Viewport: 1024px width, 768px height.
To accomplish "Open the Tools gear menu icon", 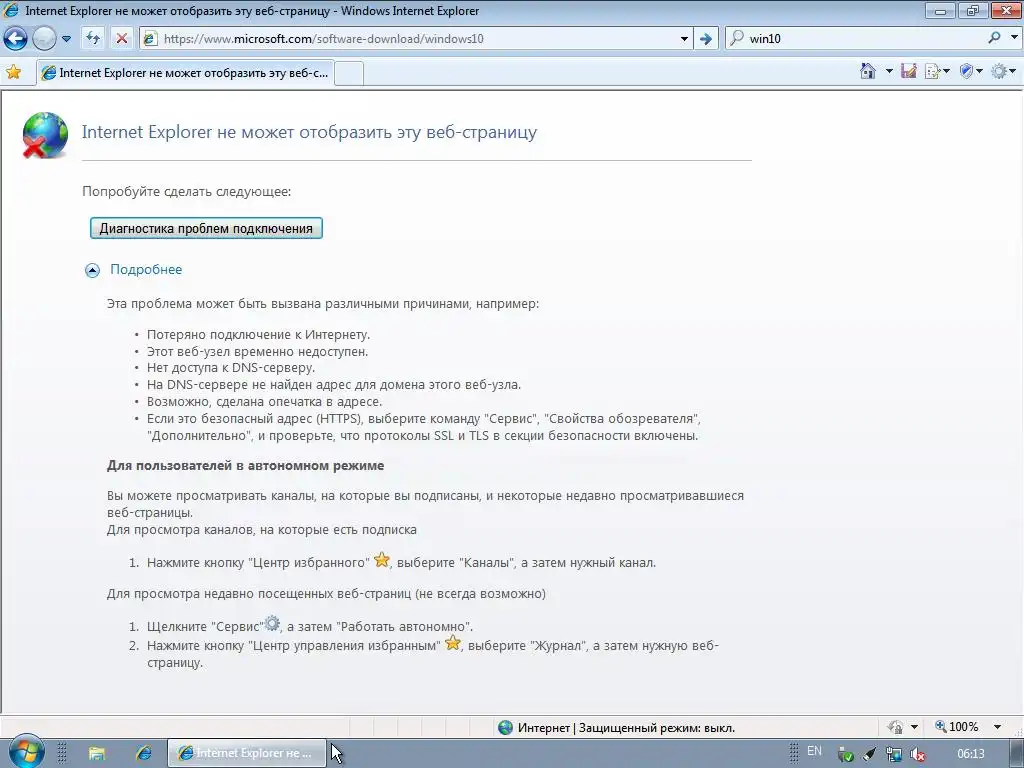I will [999, 71].
